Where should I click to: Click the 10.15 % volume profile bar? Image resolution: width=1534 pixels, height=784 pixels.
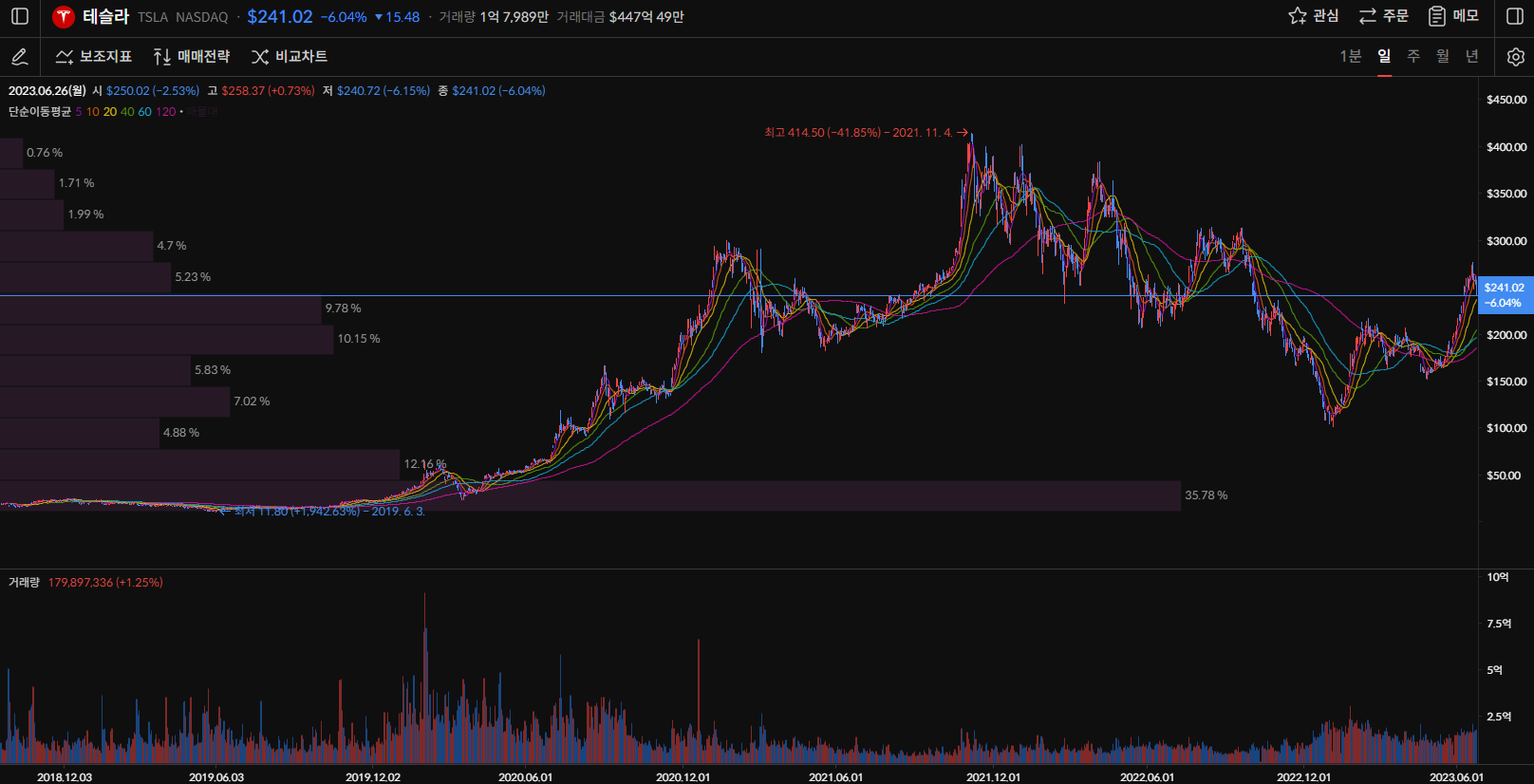(x=167, y=339)
